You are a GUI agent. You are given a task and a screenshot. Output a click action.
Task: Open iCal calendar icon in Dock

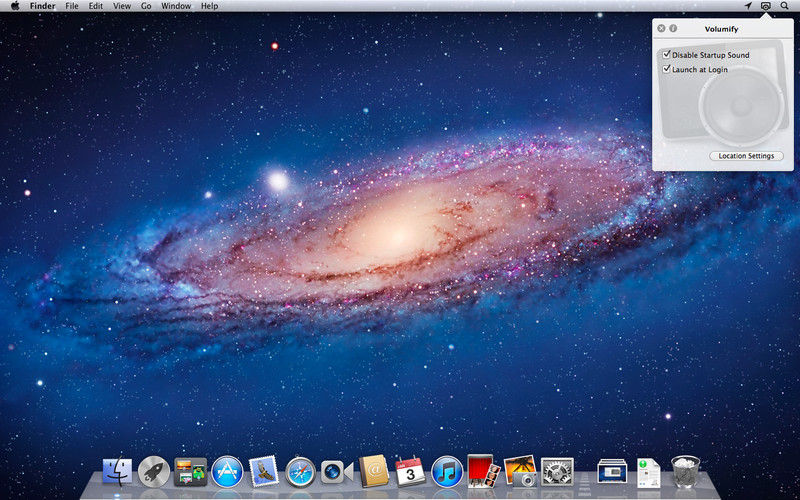[x=410, y=470]
